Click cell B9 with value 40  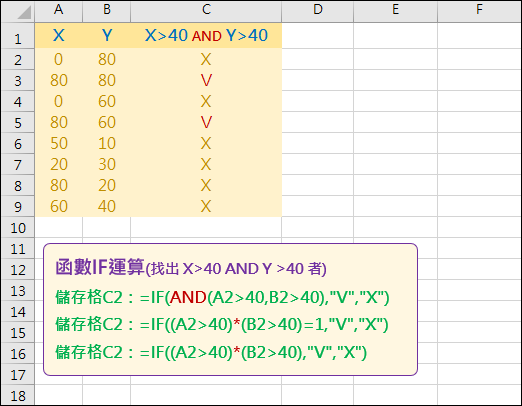coord(107,206)
